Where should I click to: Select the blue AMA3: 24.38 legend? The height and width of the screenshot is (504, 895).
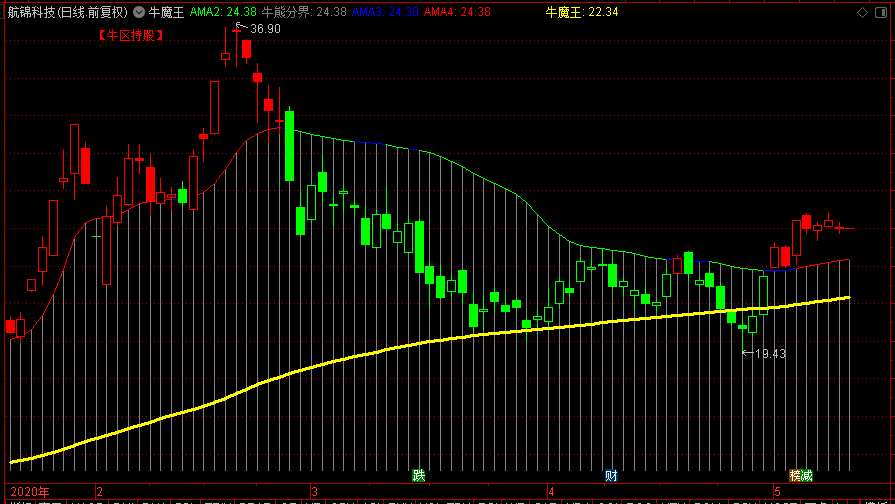(x=385, y=12)
